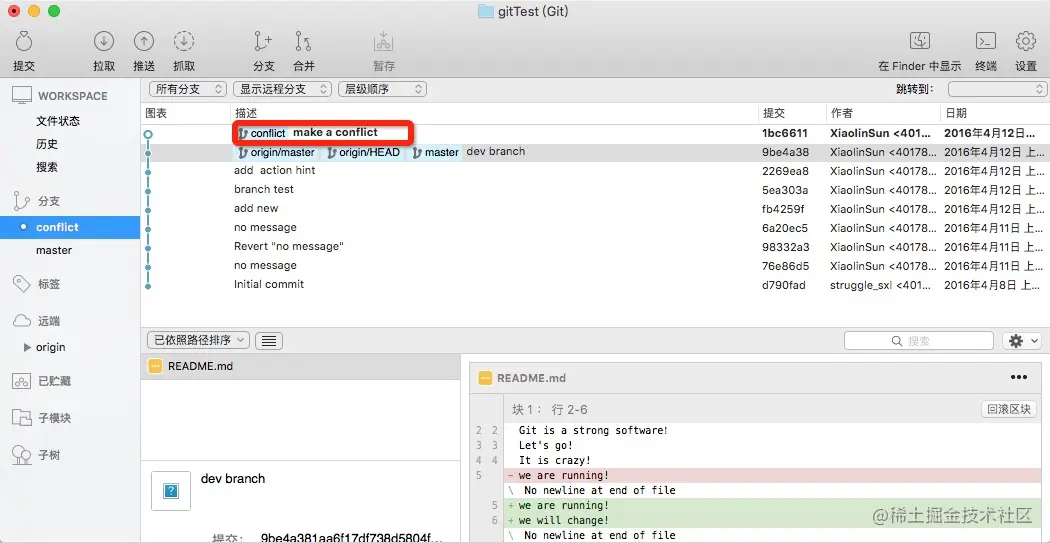Click the origin/HEAD branch label
Viewport: 1050px width, 543px height.
click(363, 153)
